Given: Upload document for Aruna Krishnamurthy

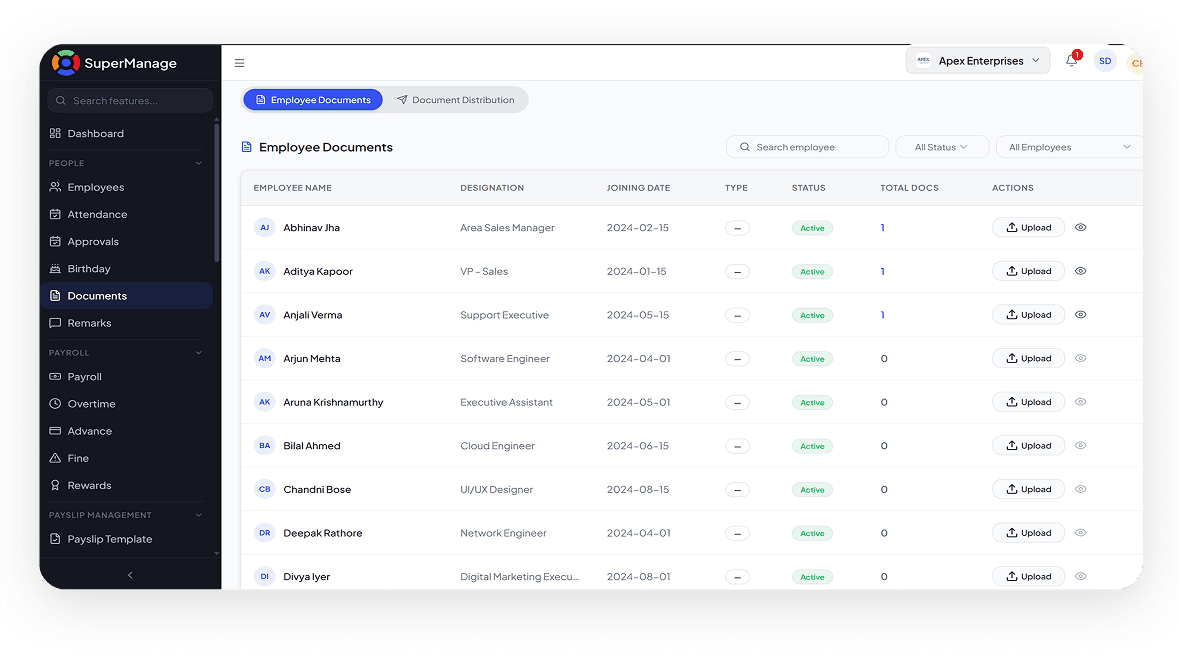Looking at the screenshot, I should [1028, 402].
